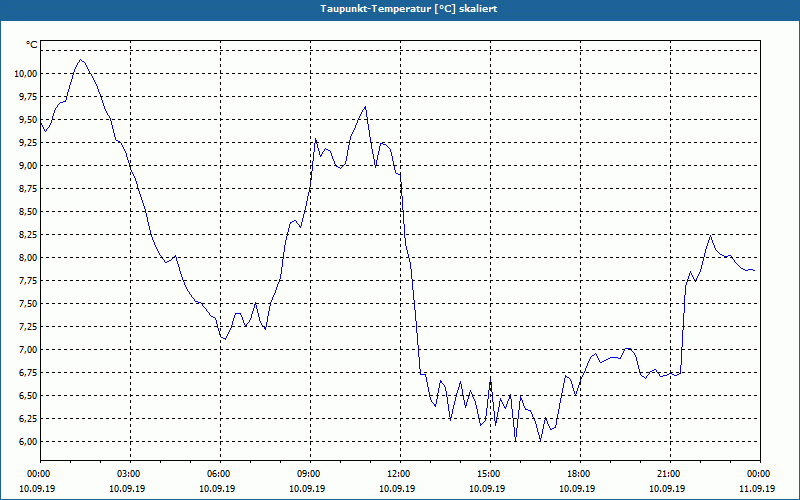This screenshot has width=800, height=500.
Task: Click the 6,75 y-axis value
Action: (x=27, y=372)
